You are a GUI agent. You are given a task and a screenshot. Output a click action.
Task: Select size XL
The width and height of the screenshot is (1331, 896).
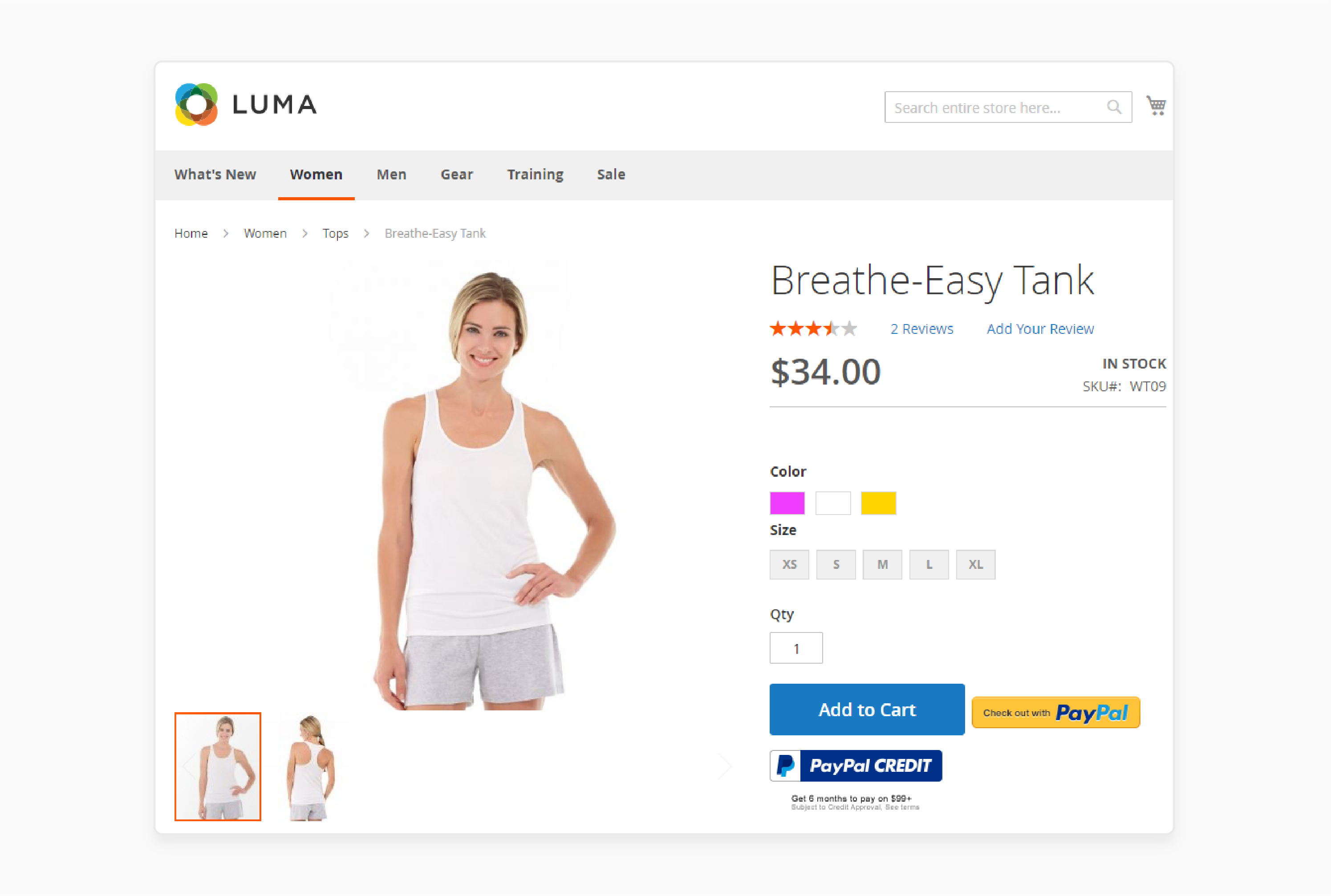tap(975, 564)
